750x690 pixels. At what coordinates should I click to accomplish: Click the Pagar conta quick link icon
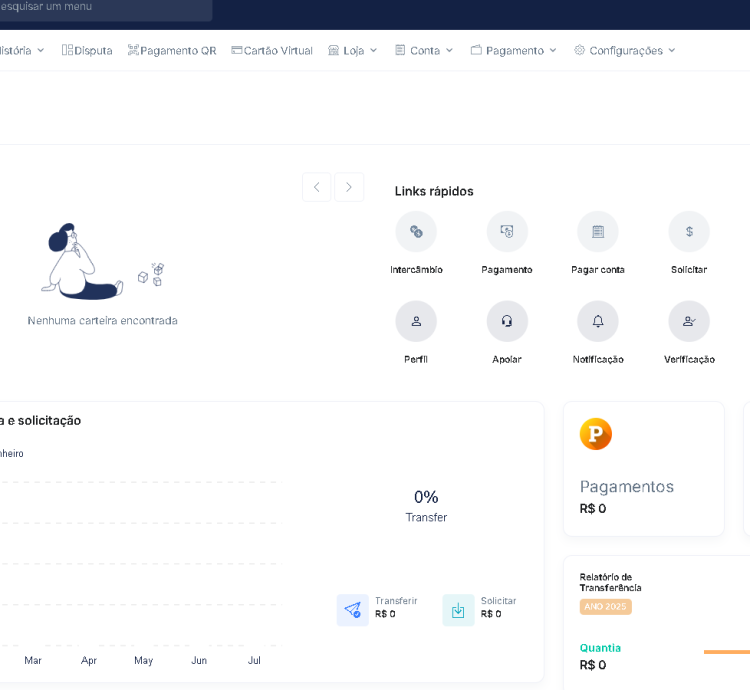pyautogui.click(x=598, y=232)
